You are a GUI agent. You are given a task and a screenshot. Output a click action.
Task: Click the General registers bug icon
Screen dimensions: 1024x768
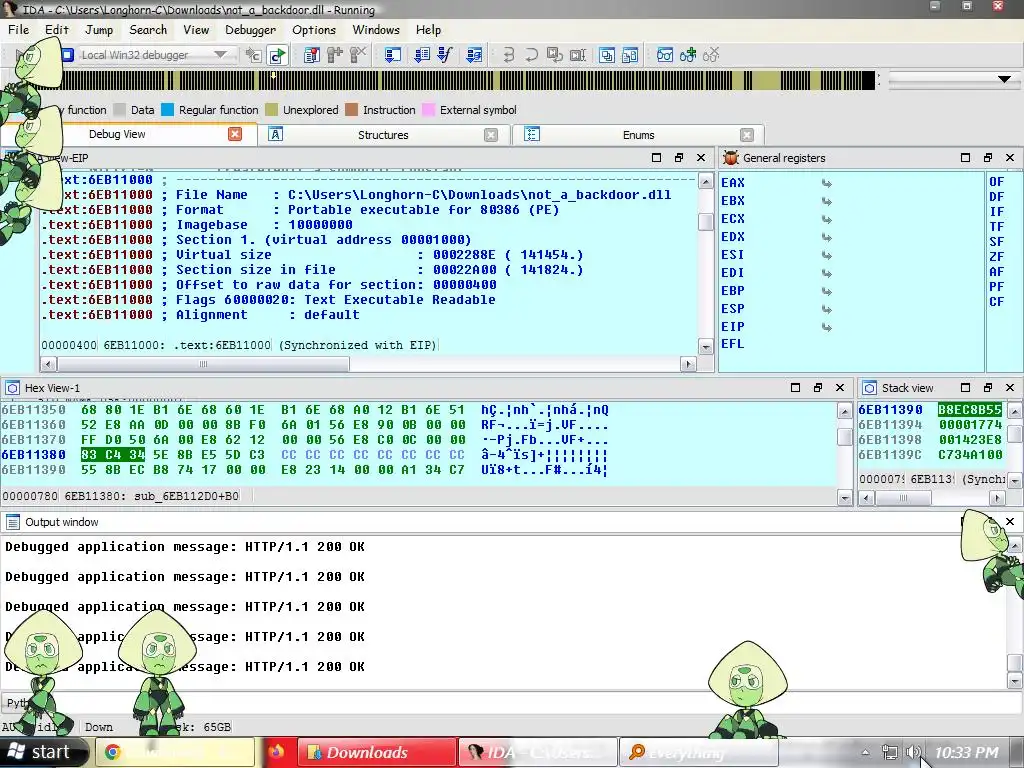click(x=731, y=157)
